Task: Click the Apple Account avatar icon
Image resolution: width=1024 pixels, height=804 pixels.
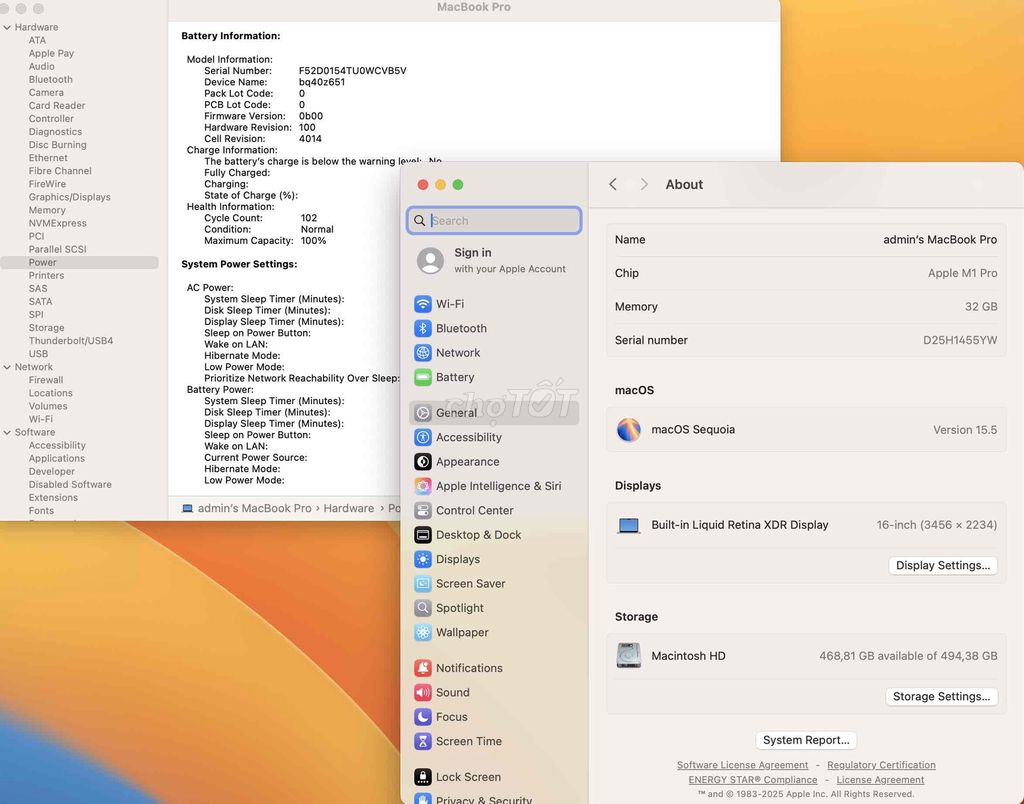Action: tap(430, 261)
